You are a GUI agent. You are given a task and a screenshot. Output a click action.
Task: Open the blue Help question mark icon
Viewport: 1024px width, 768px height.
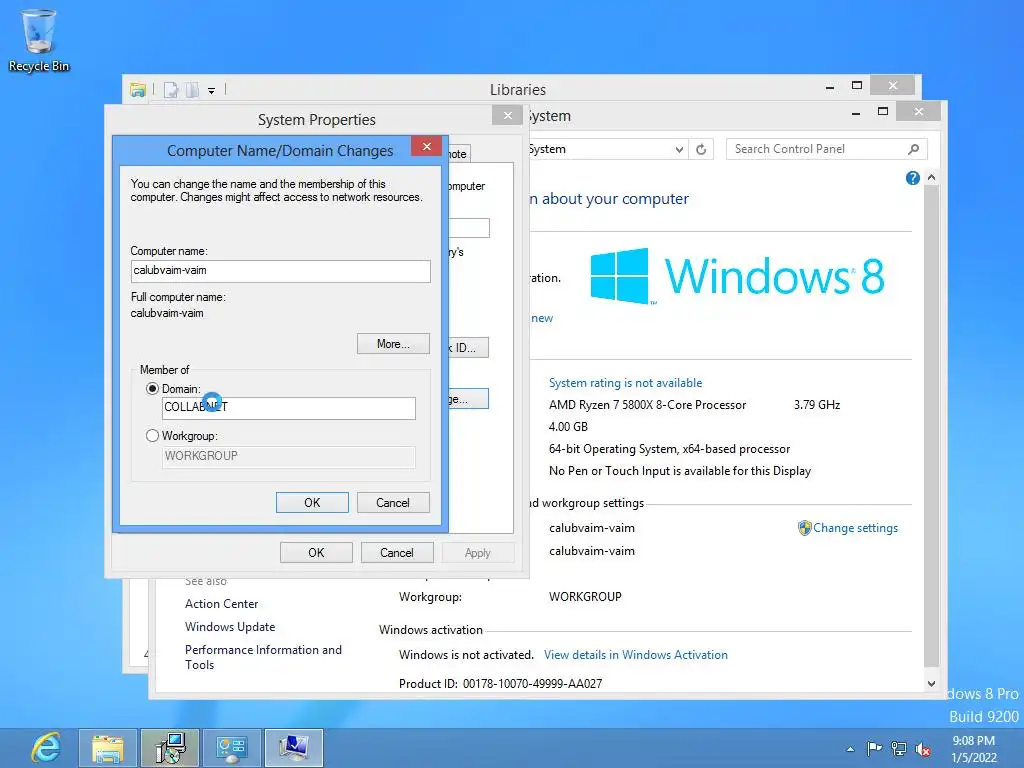(912, 178)
